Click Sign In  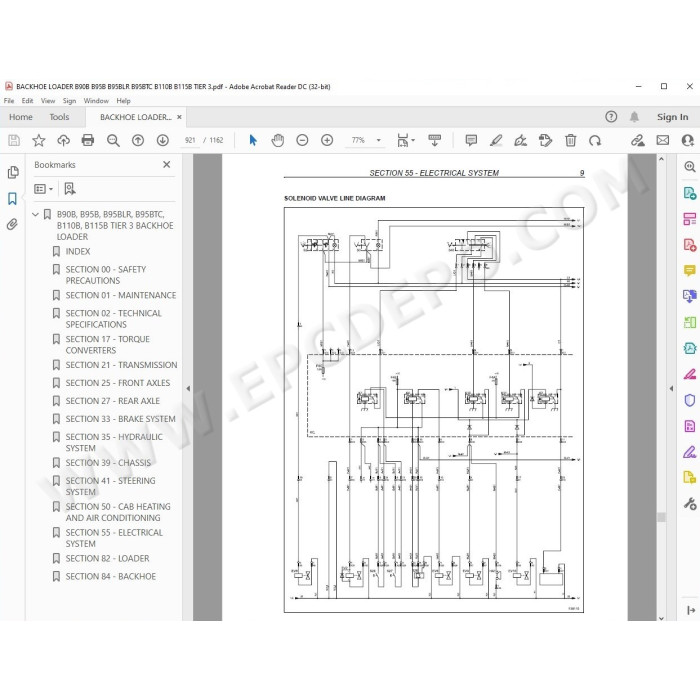click(672, 117)
